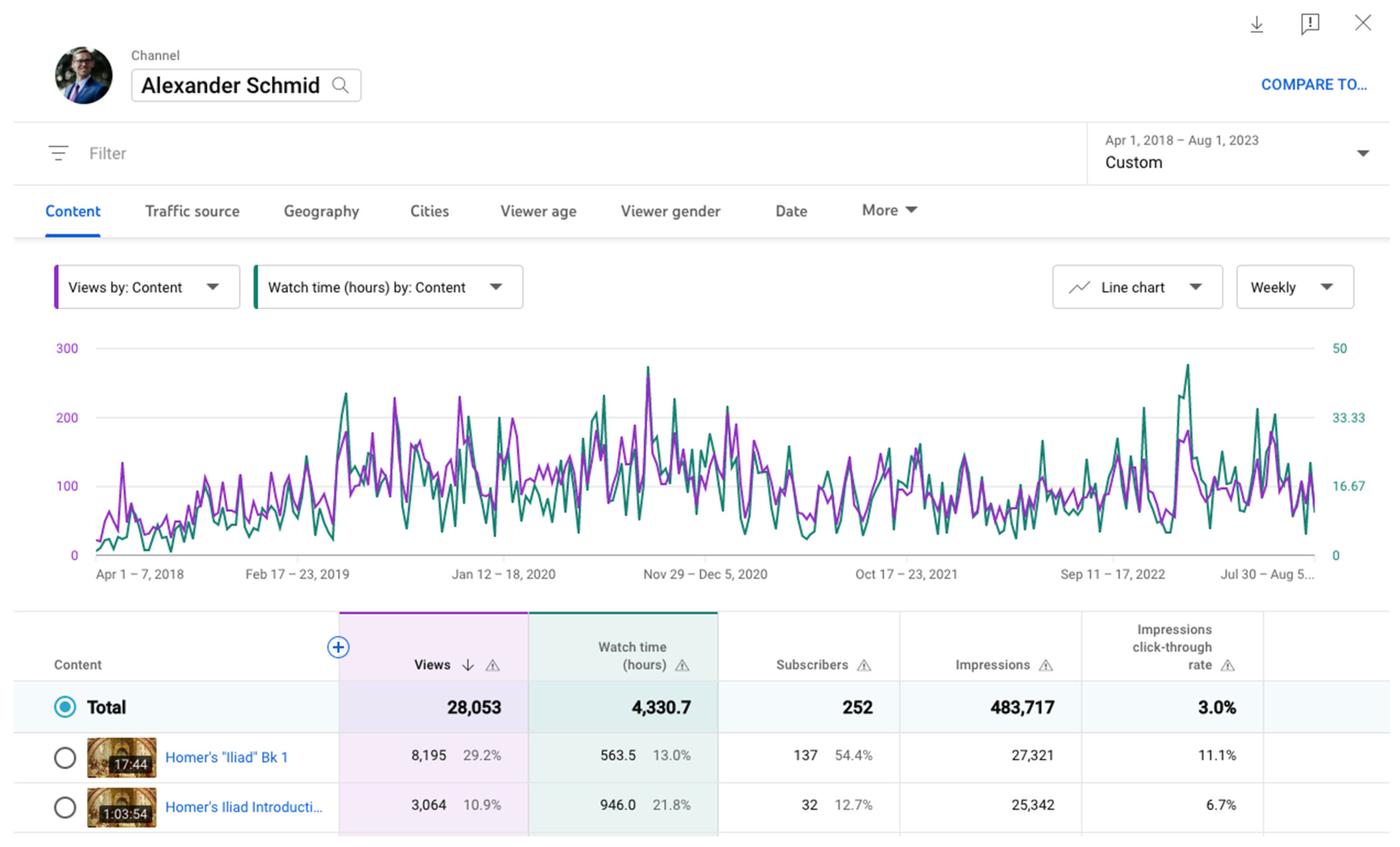Open Homer's "Iliad" Bk 1 video link
Image resolution: width=1400 pixels, height=847 pixels.
(x=226, y=757)
